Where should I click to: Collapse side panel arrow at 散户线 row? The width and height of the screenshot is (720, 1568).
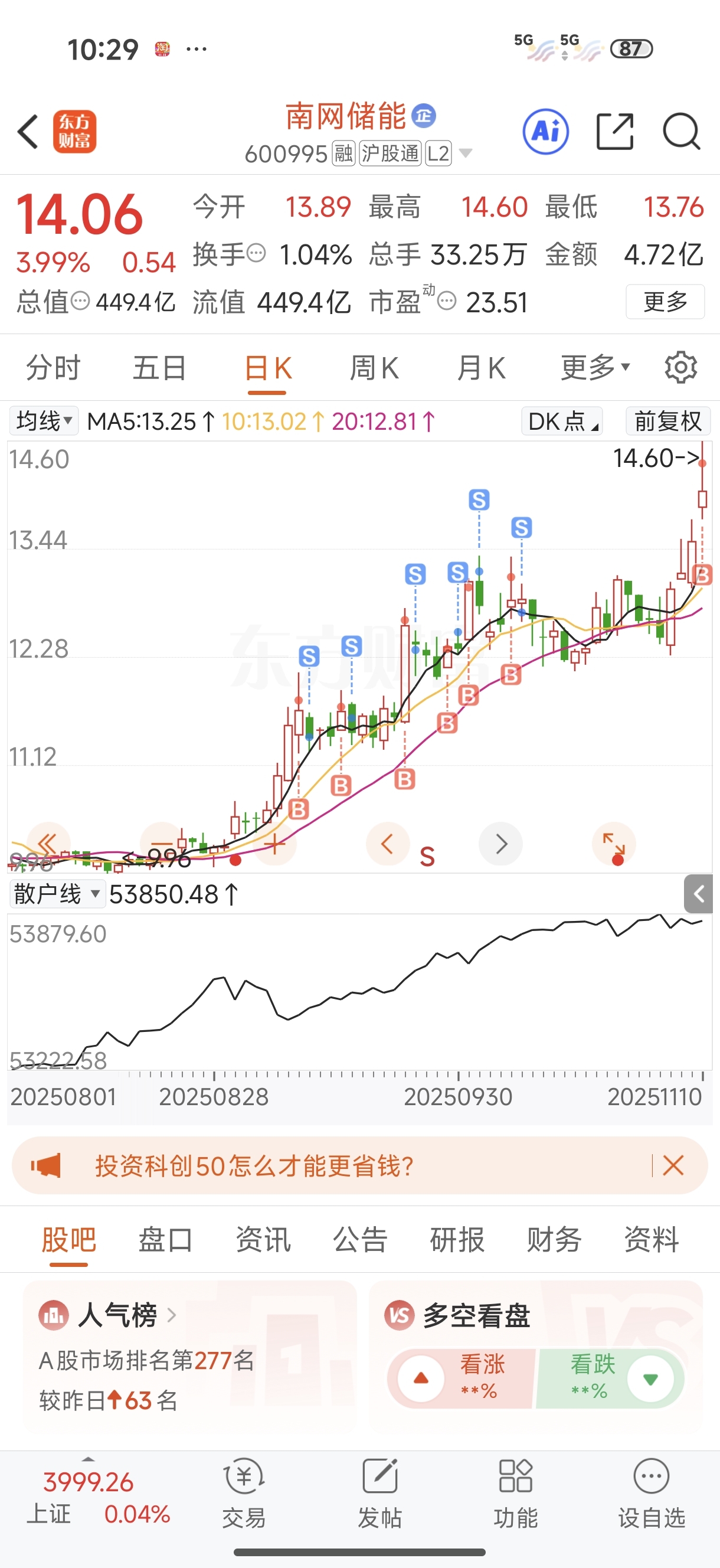pos(698,894)
